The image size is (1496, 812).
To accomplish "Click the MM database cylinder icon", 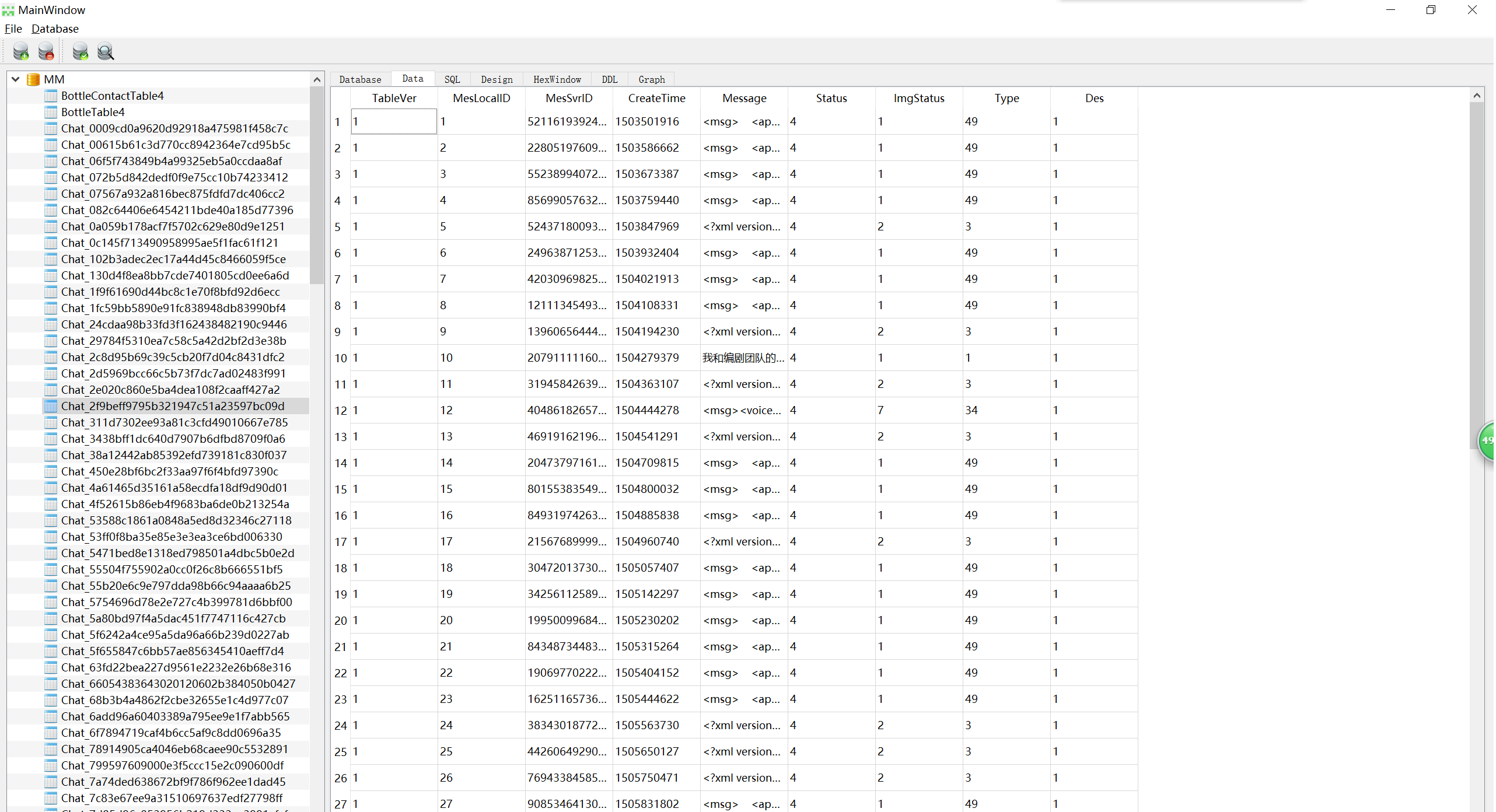I will (x=33, y=79).
